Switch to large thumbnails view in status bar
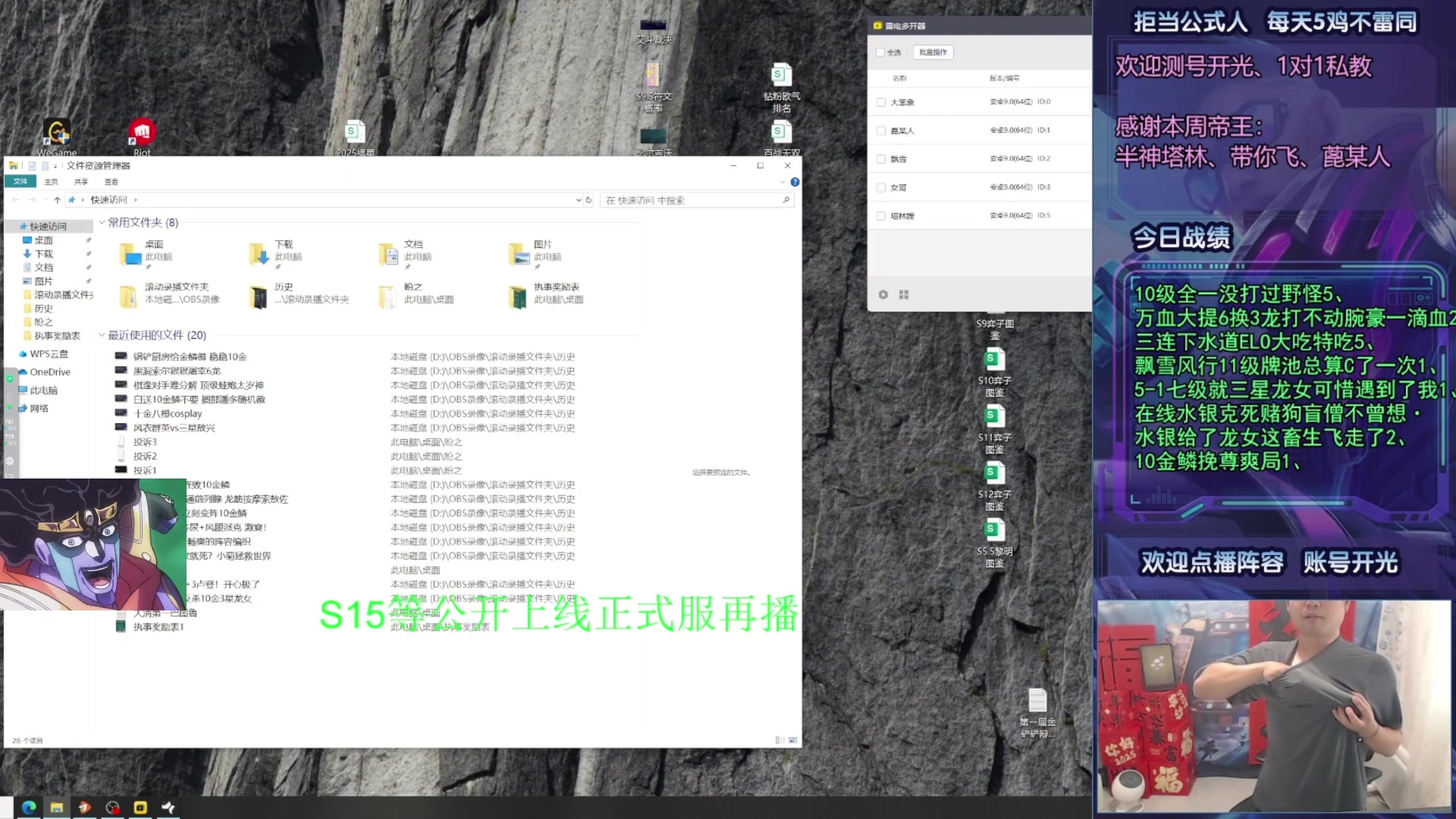Viewport: 1456px width, 819px height. (792, 740)
